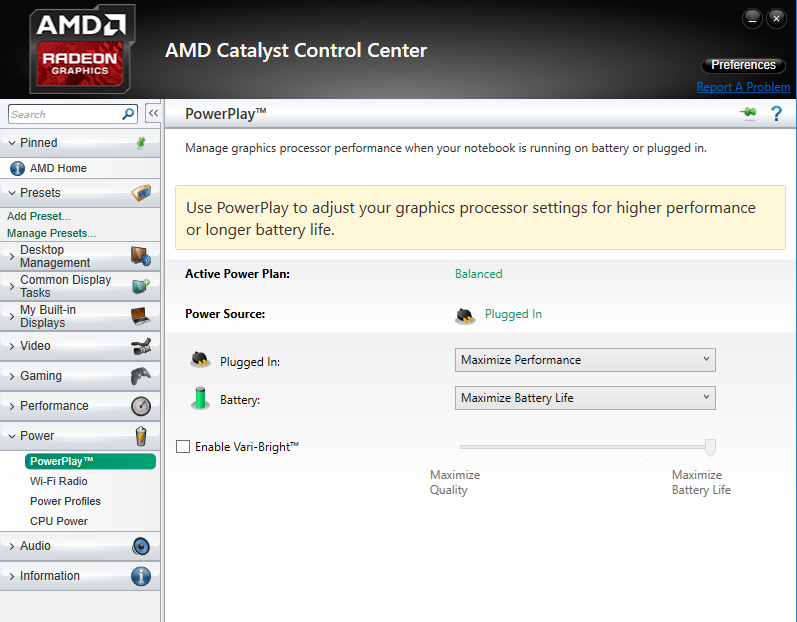The width and height of the screenshot is (797, 622).
Task: Go to AMD Home
Action: [x=58, y=168]
